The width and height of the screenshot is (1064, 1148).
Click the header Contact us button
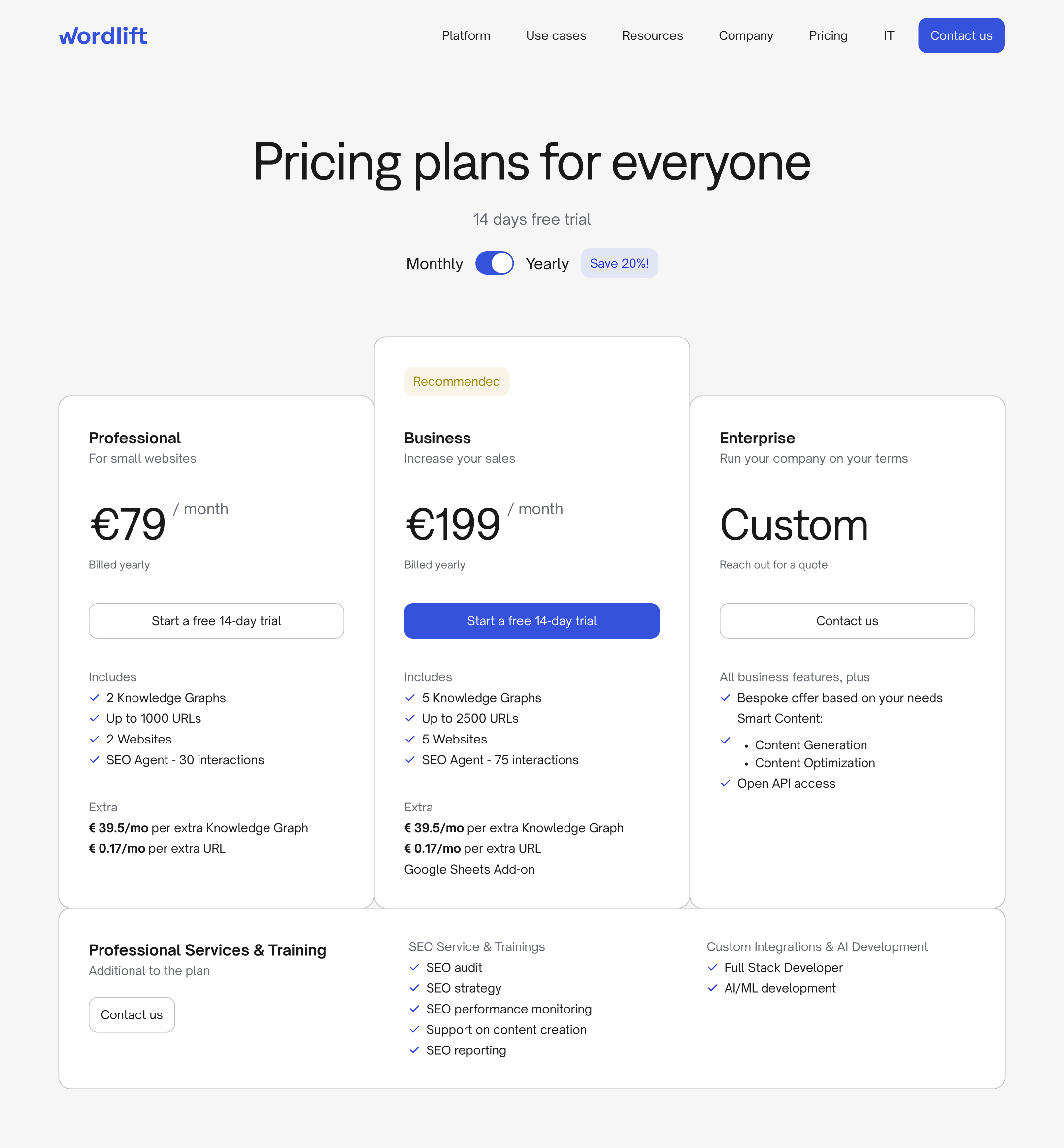pyautogui.click(x=961, y=35)
